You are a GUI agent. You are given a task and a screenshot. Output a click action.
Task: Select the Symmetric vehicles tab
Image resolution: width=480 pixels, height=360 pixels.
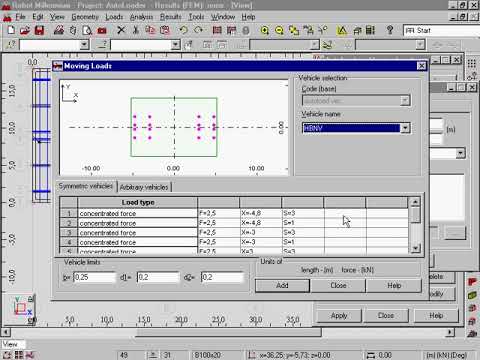pos(86,186)
